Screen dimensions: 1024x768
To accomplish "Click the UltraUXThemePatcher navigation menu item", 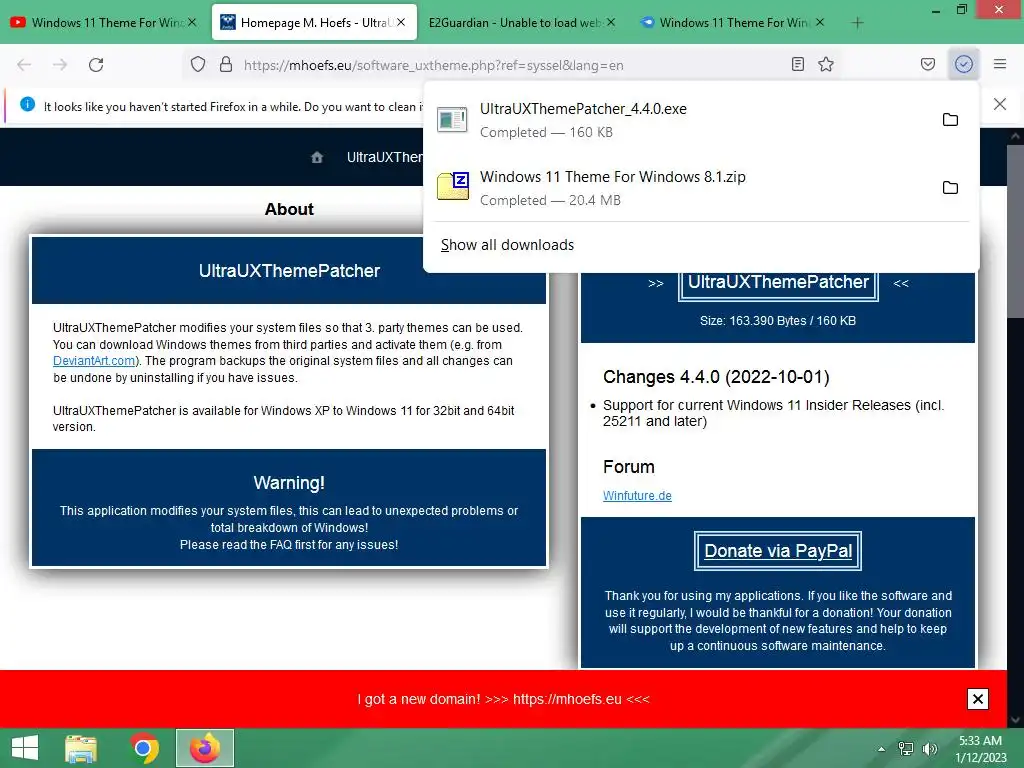I will 384,157.
